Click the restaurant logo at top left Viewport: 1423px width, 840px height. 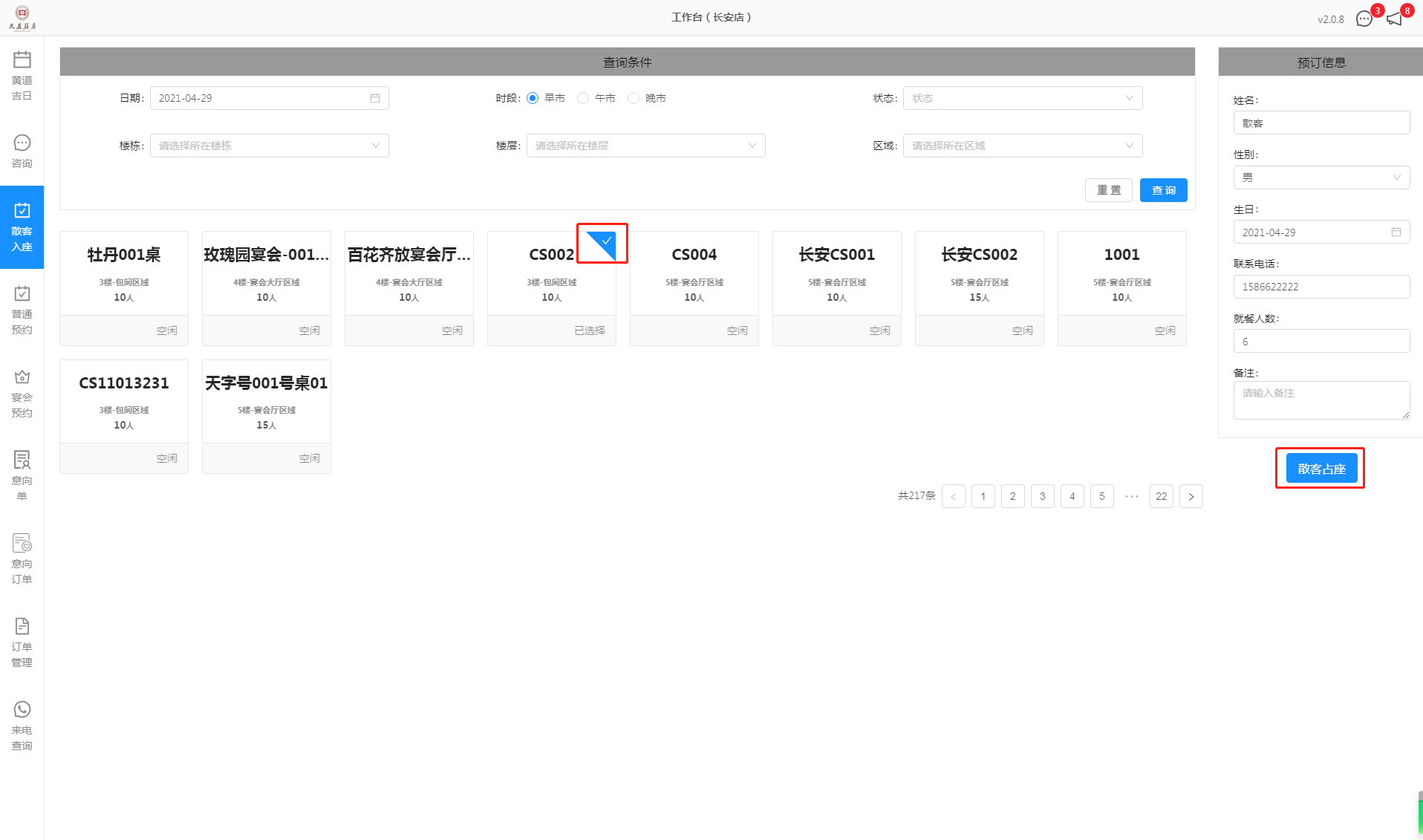22,17
